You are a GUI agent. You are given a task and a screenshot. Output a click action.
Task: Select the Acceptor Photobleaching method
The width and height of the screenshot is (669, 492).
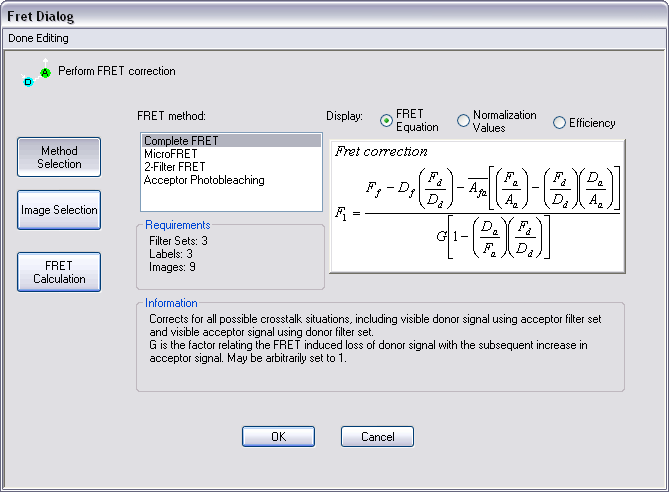pyautogui.click(x=204, y=180)
